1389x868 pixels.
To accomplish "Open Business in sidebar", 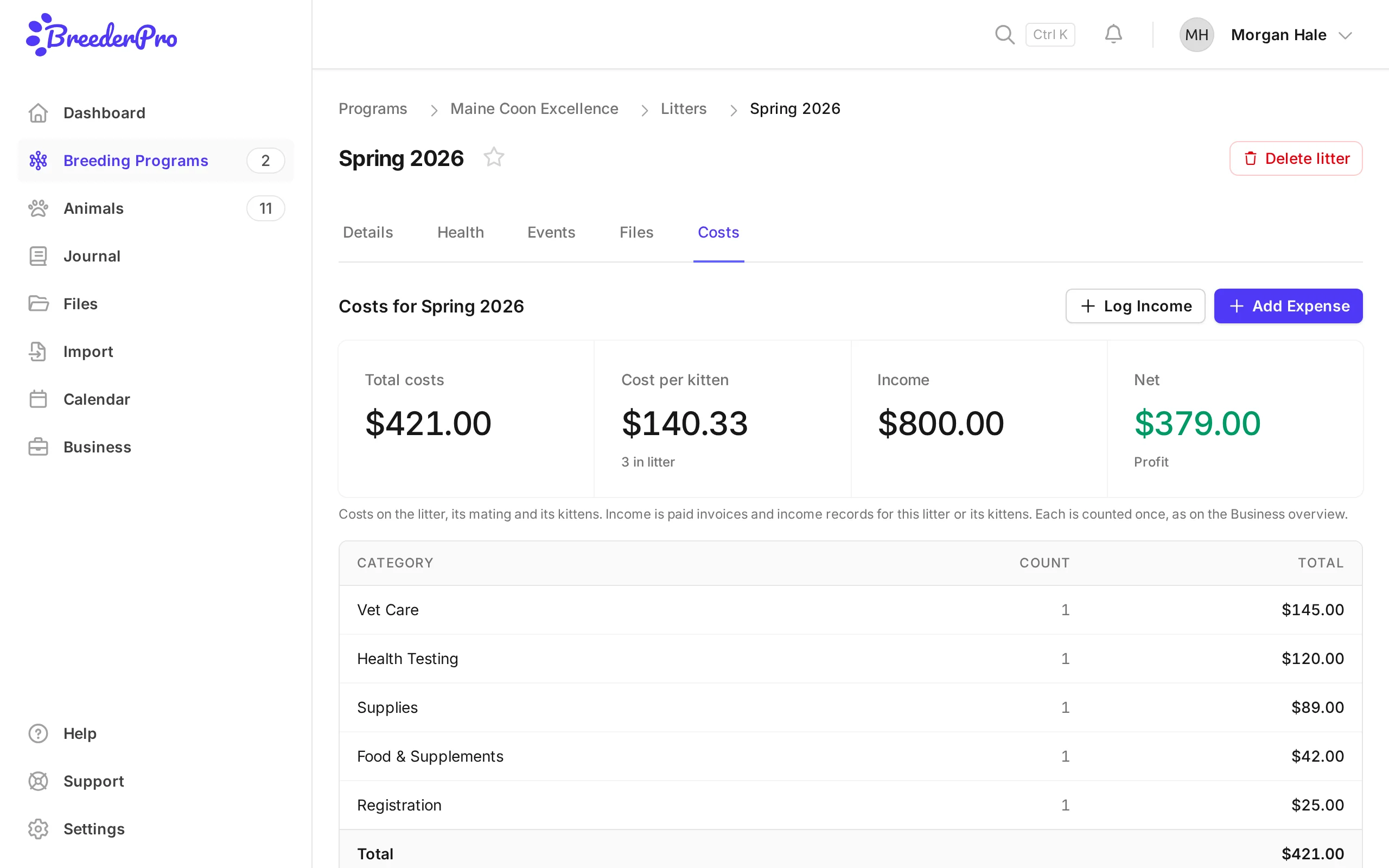I will [156, 446].
